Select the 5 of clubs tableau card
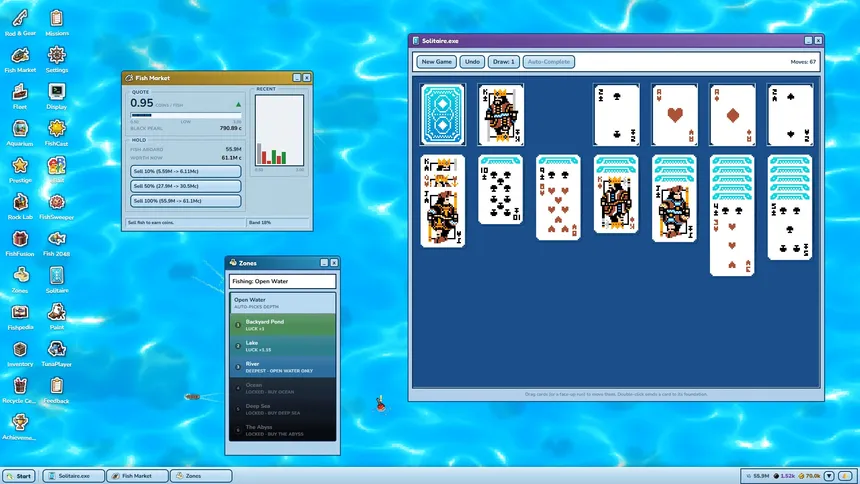Viewport: 860px width, 484px height. (790, 230)
